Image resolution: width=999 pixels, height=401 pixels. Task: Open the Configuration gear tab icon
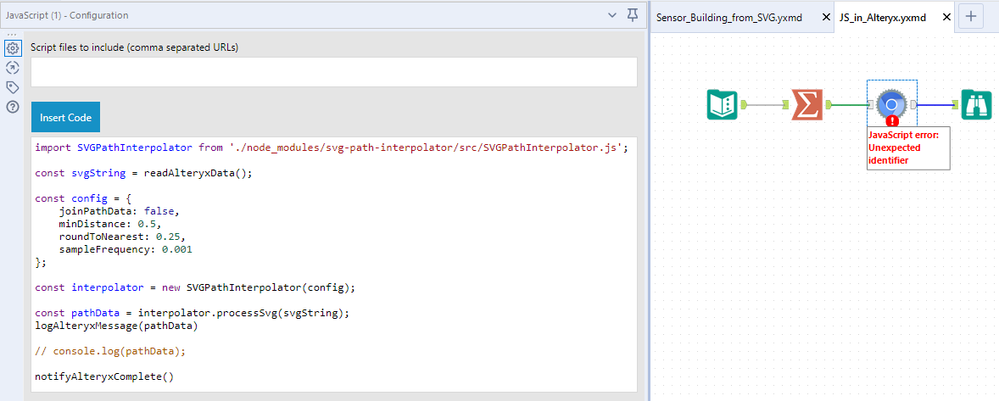(x=12, y=48)
